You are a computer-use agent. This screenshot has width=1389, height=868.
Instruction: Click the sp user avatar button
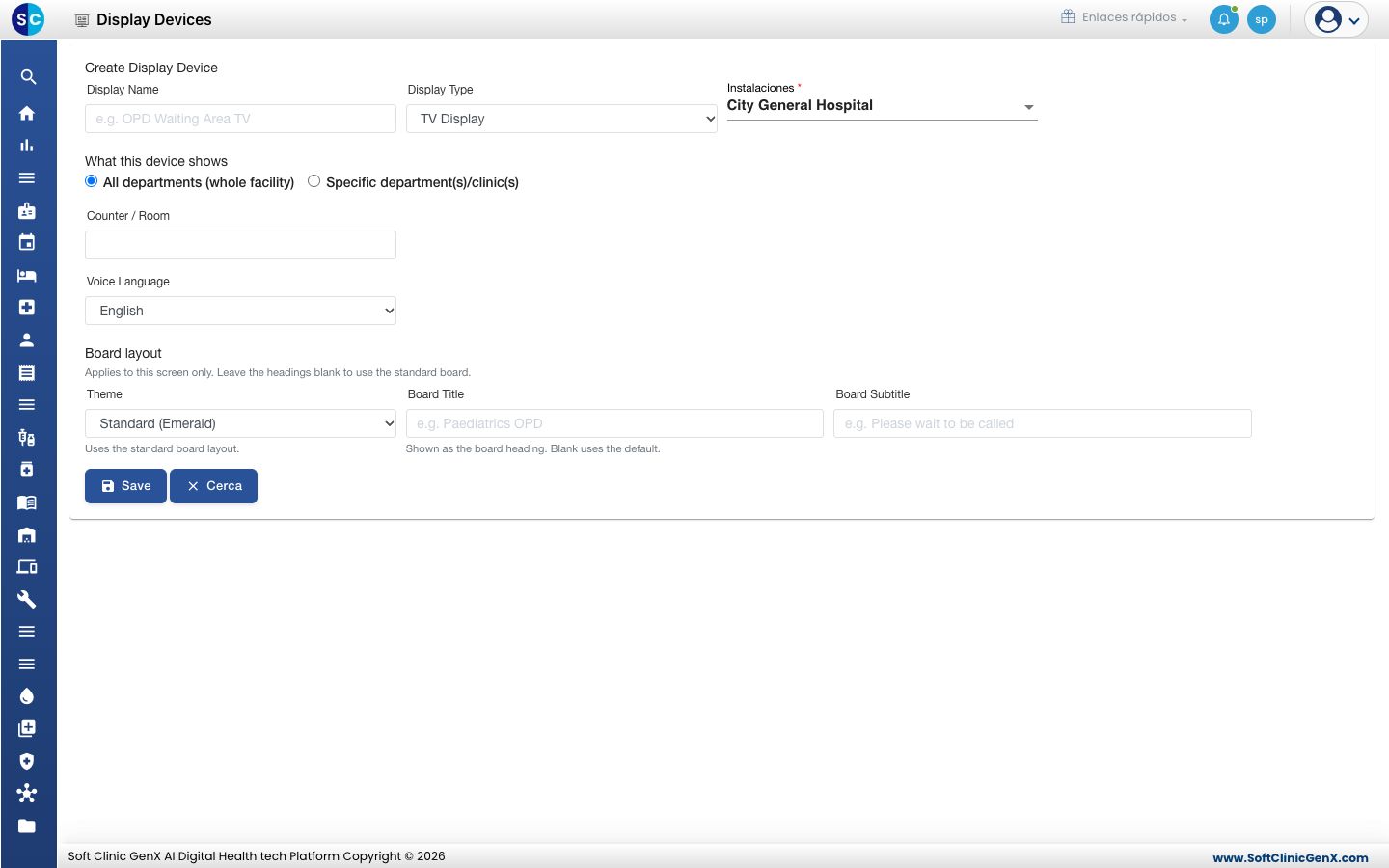tap(1262, 19)
